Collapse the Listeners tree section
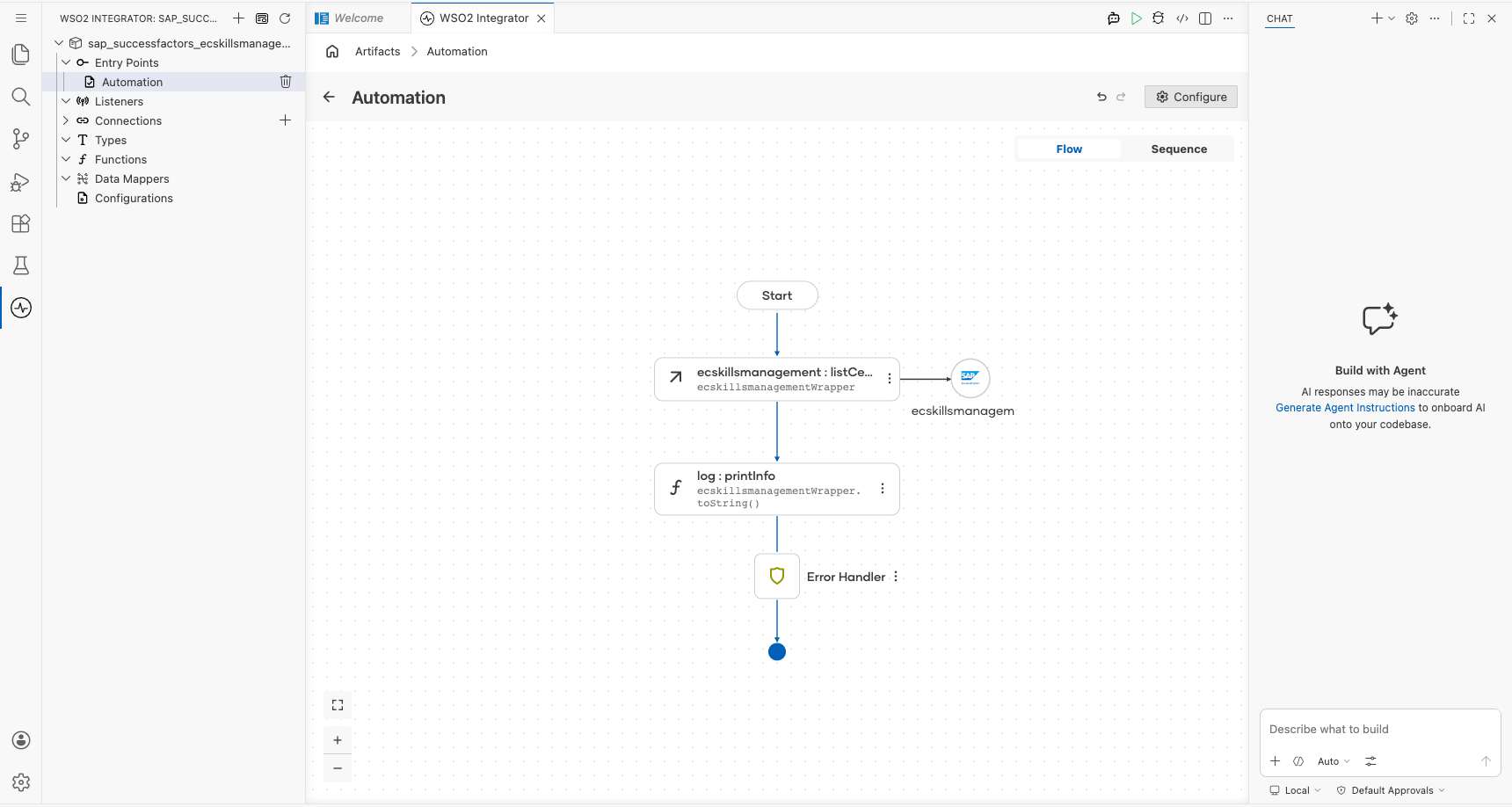Viewport: 1512px width, 807px height. tap(66, 101)
